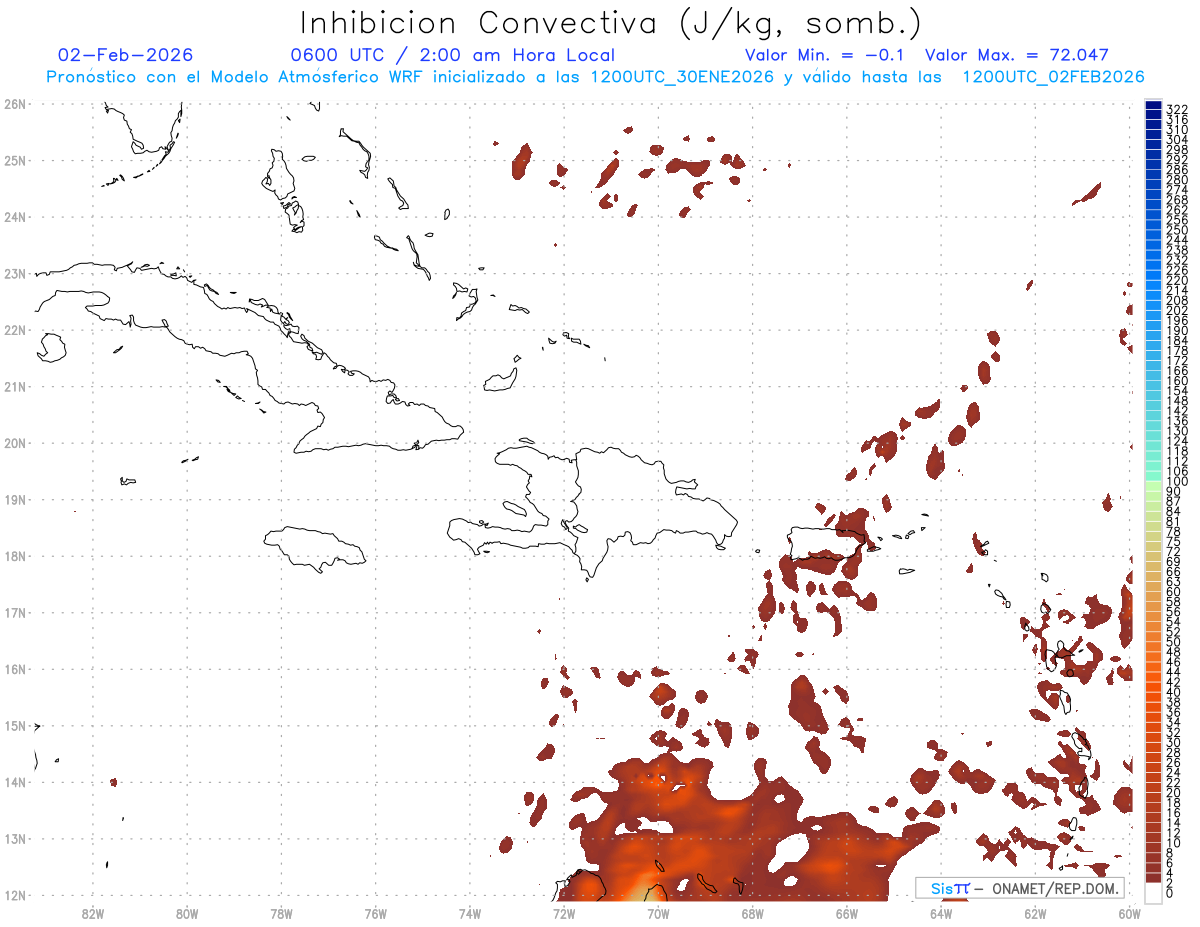
Task: Click the '12N' latitude label
Action: pos(15,895)
